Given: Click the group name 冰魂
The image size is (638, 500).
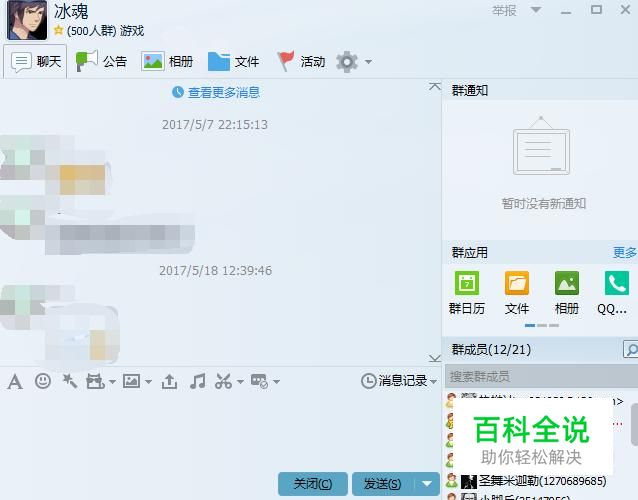Looking at the screenshot, I should (x=71, y=11).
